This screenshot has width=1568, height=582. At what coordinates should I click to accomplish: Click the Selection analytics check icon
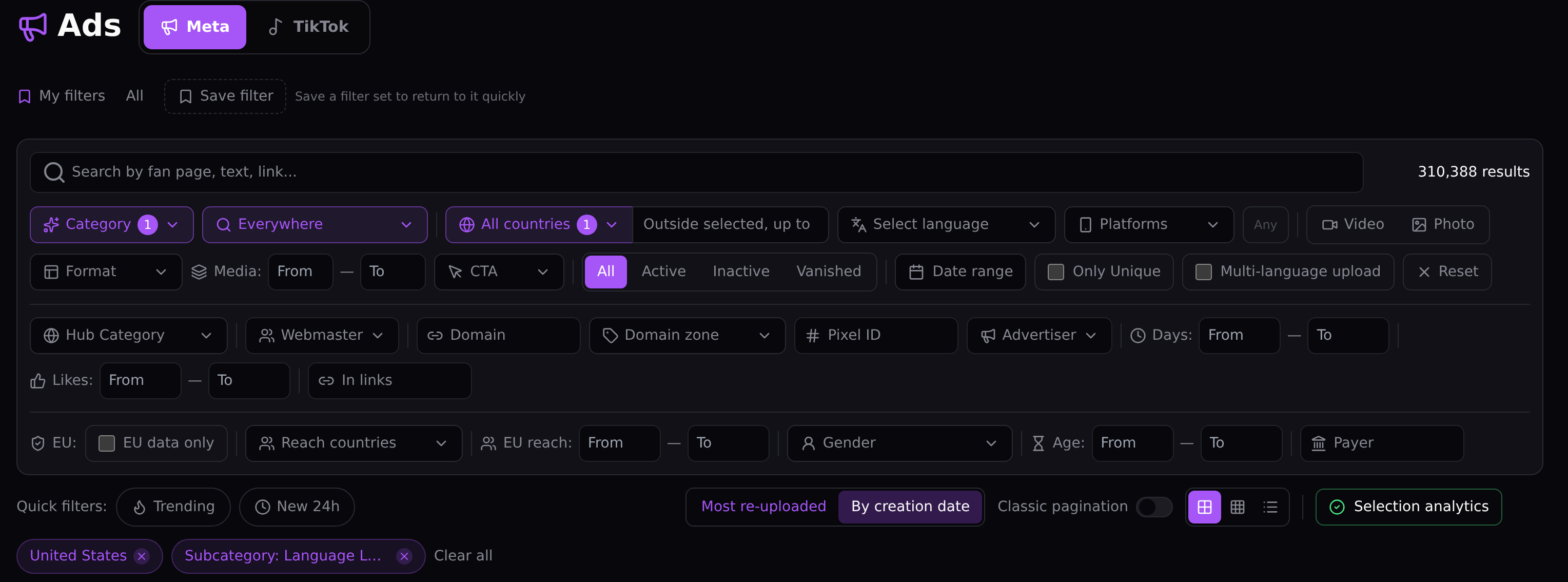tap(1337, 507)
